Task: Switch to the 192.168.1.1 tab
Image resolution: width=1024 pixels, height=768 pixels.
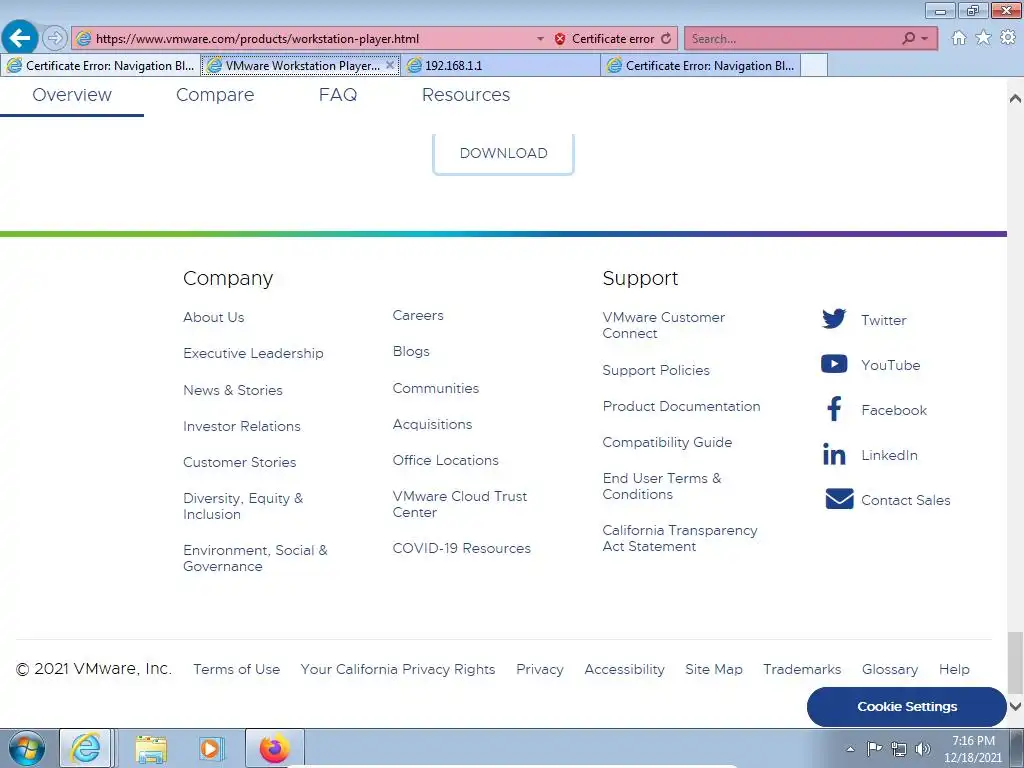Action: click(501, 65)
